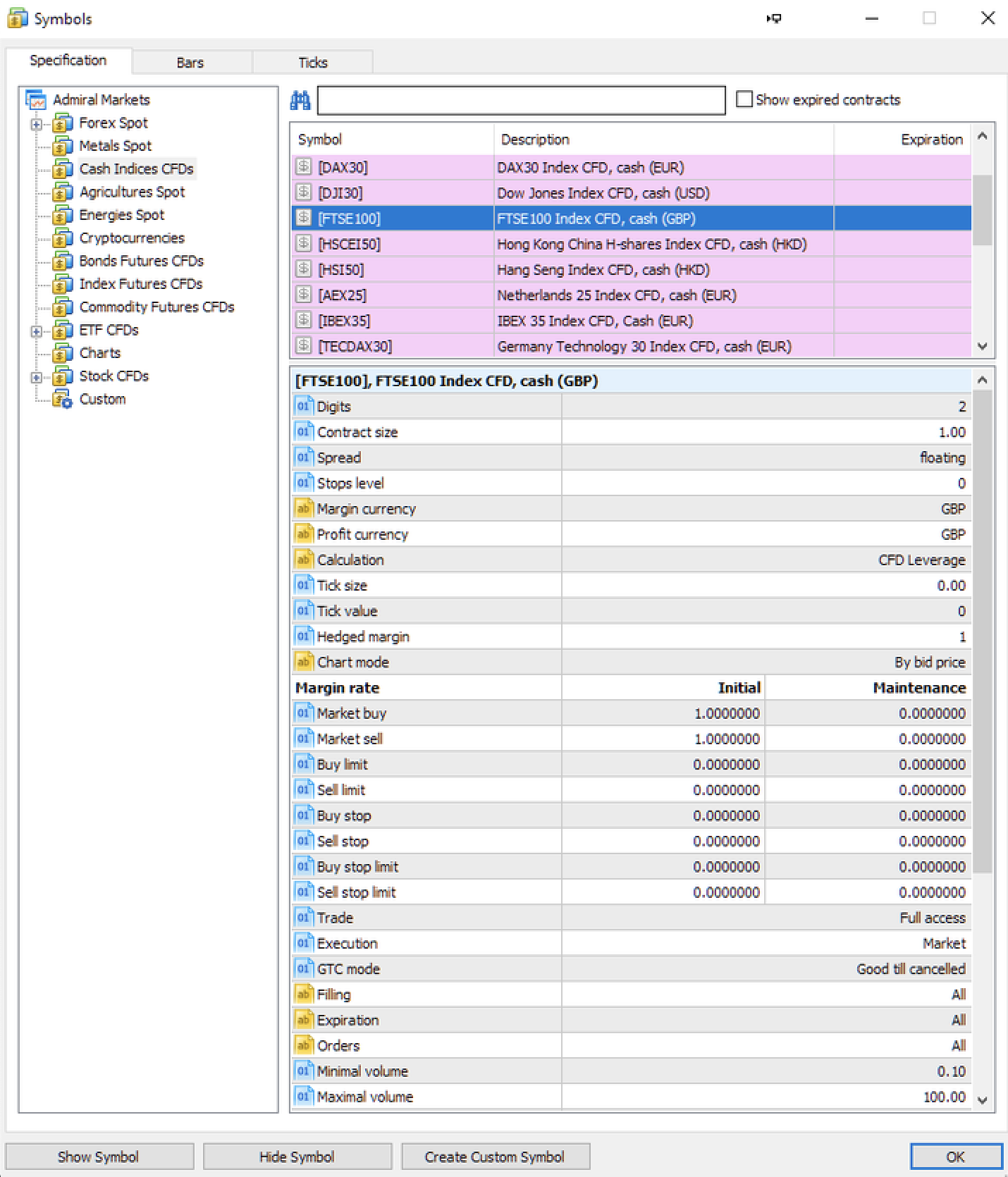Expand the Stock CFDs tree node
Image resolution: width=1008 pixels, height=1177 pixels.
point(37,378)
